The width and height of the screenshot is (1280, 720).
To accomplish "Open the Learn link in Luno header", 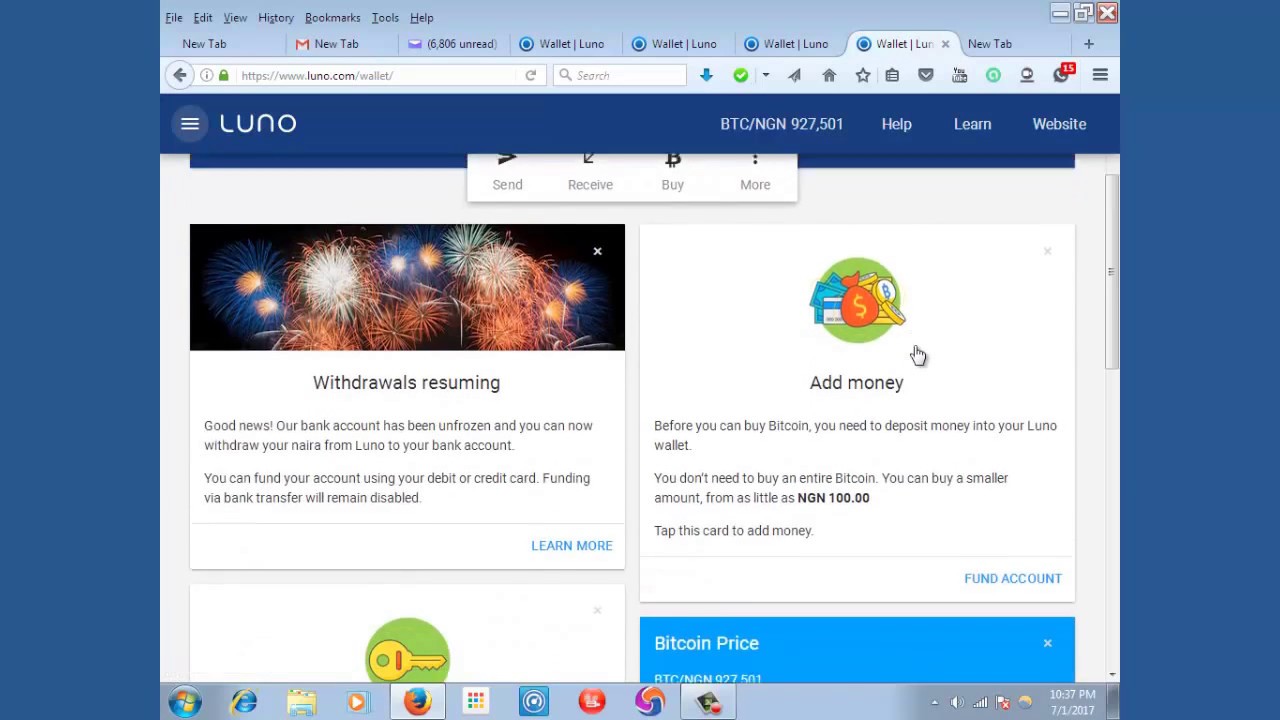I will pyautogui.click(x=972, y=124).
